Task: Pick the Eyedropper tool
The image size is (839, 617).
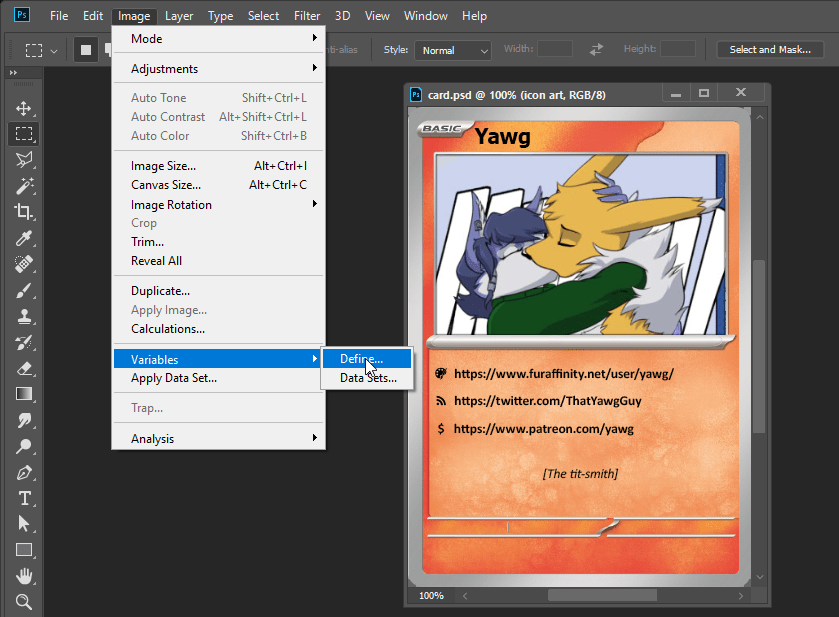Action: 24,238
